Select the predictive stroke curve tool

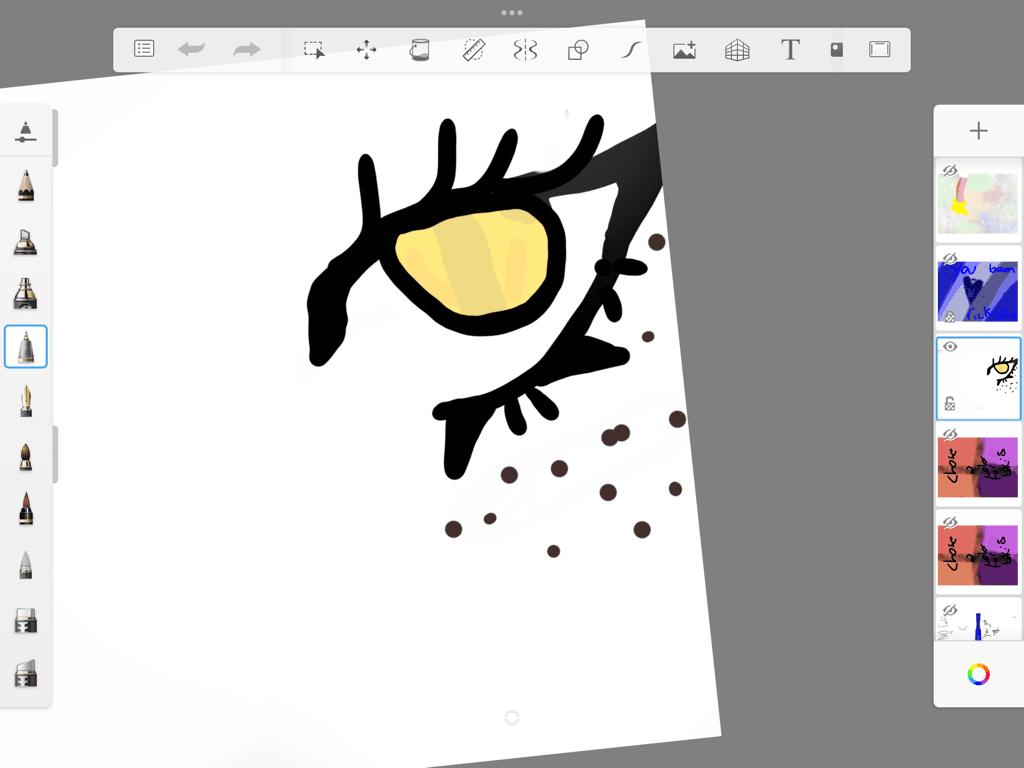tap(630, 50)
